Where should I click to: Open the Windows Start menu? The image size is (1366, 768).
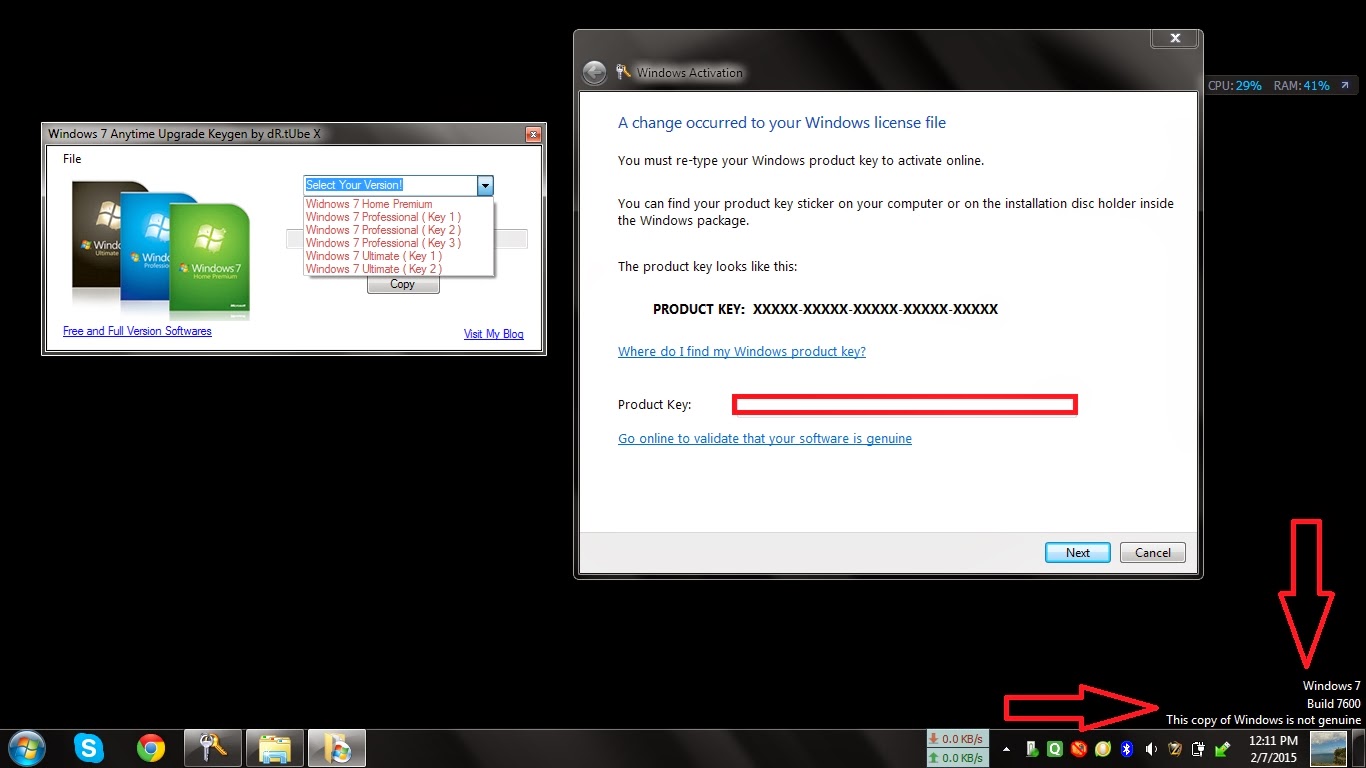coord(27,748)
